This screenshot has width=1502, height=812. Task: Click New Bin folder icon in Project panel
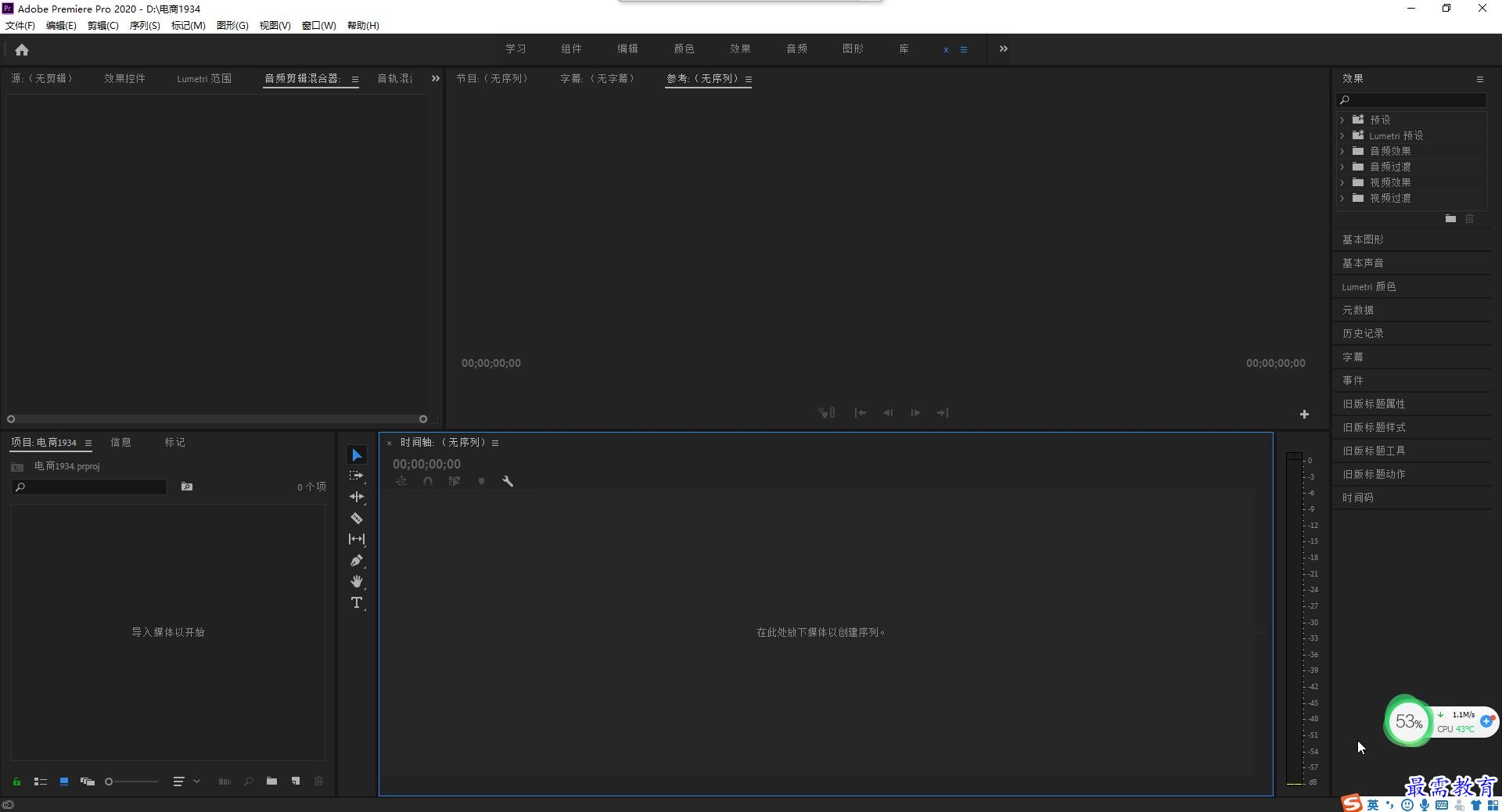click(x=271, y=781)
